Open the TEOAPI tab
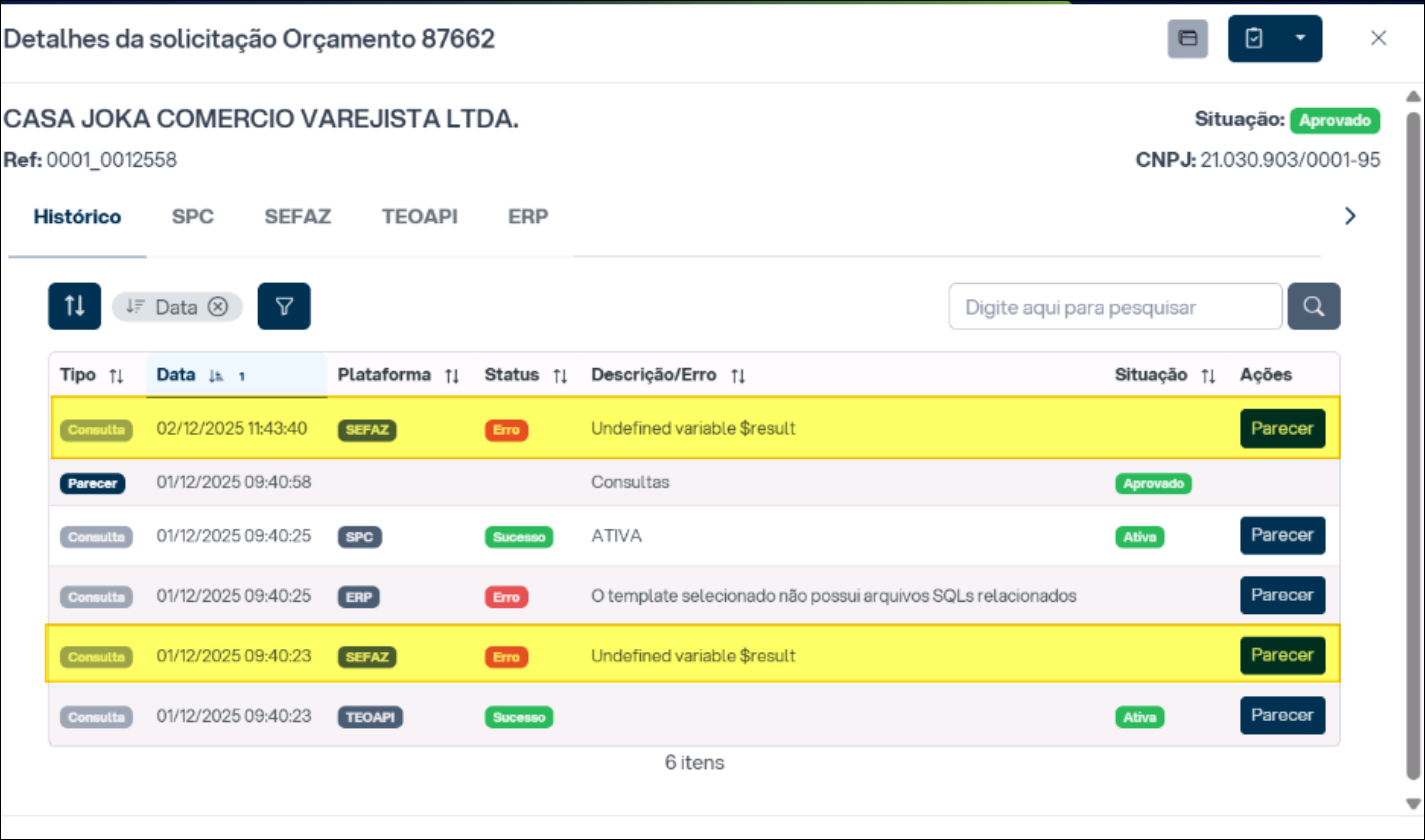 pyautogui.click(x=419, y=217)
